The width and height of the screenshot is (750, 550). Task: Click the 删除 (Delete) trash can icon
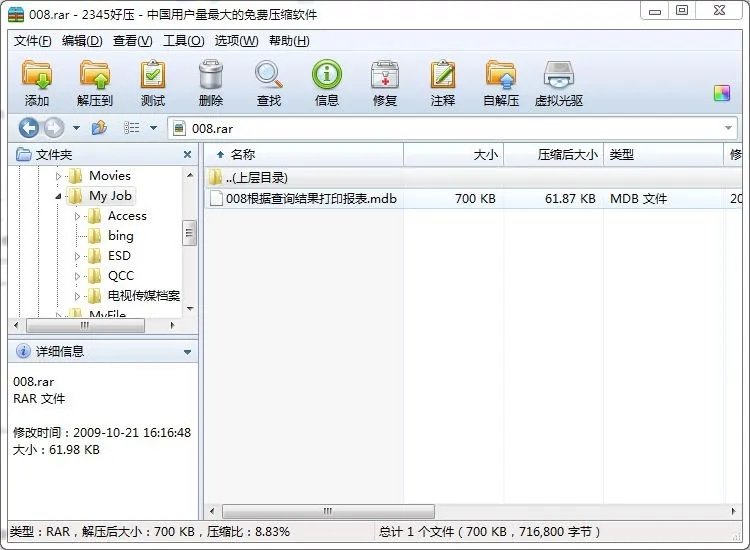211,75
